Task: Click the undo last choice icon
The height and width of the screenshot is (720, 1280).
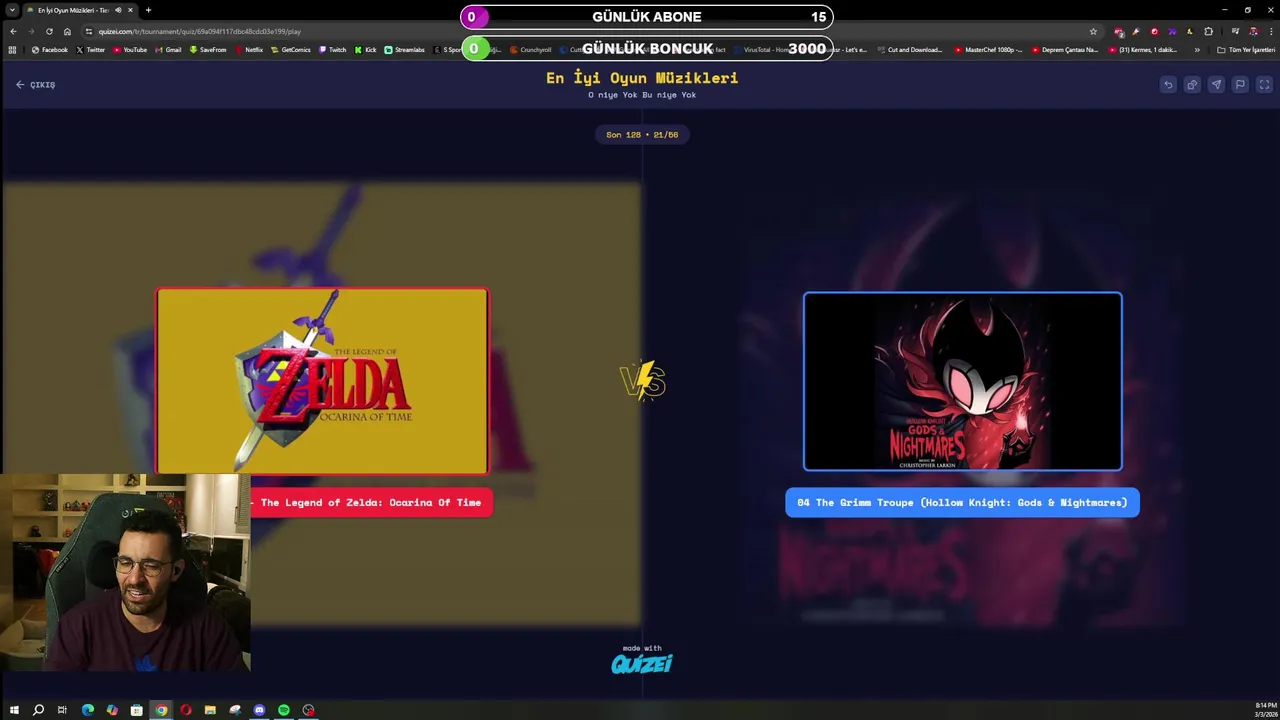Action: (x=1168, y=85)
